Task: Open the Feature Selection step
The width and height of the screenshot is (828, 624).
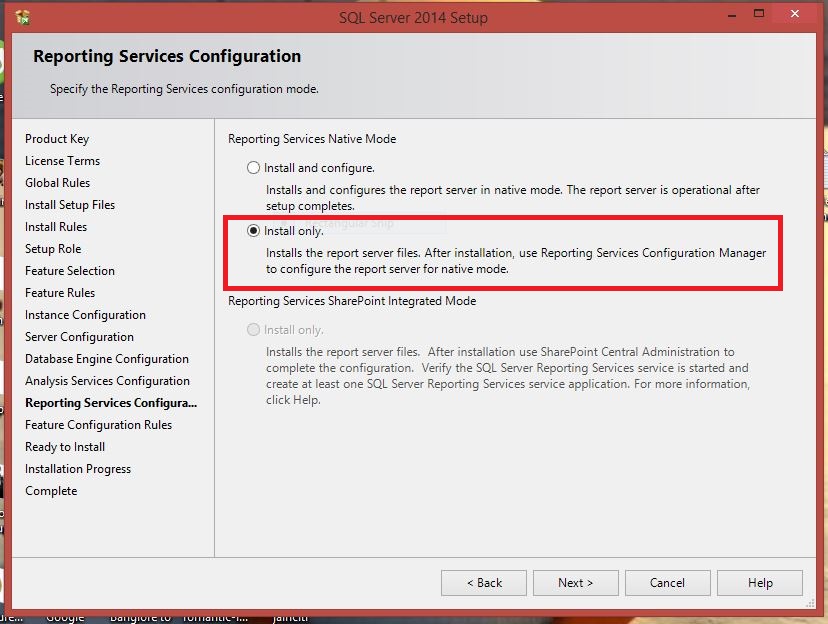Action: [x=70, y=271]
